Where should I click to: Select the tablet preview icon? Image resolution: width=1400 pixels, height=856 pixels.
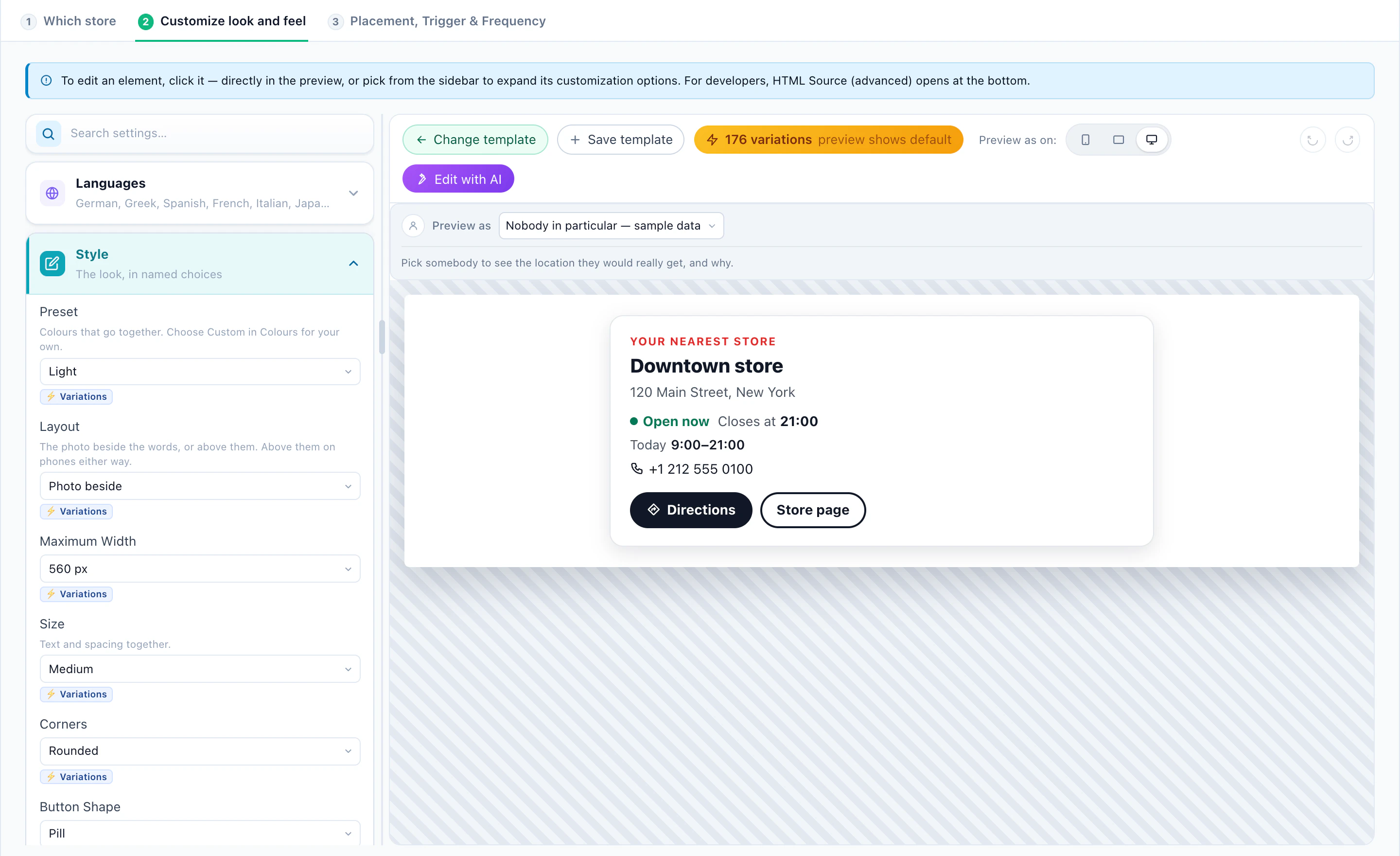click(1118, 140)
